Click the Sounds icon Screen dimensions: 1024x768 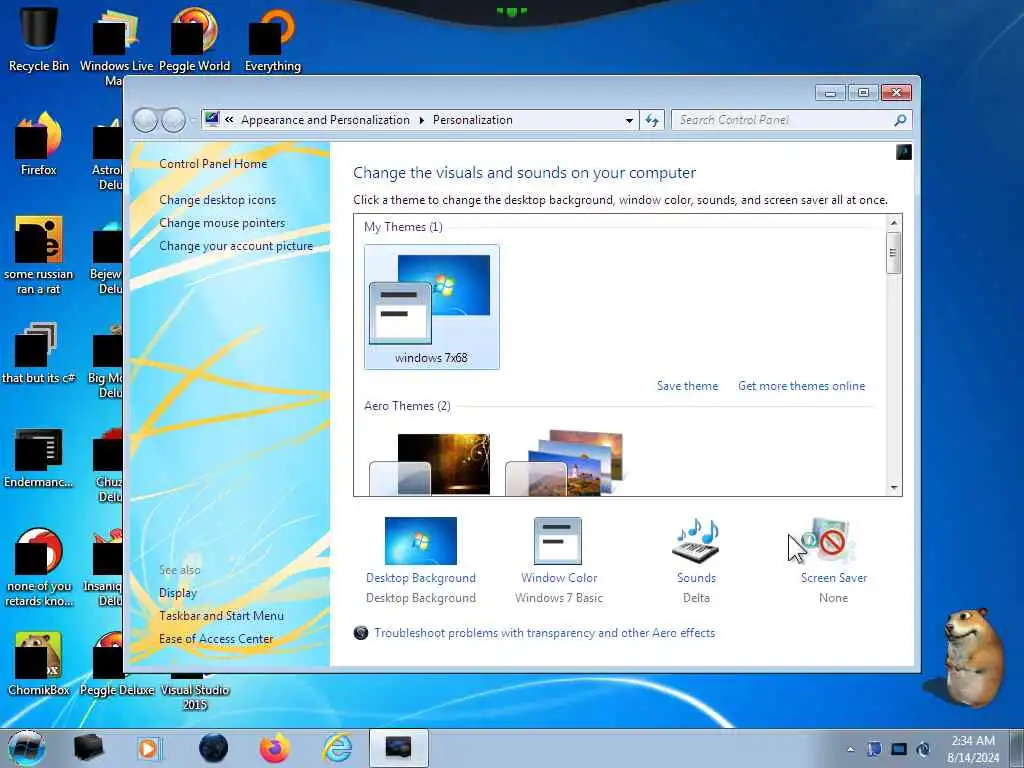[x=696, y=541]
